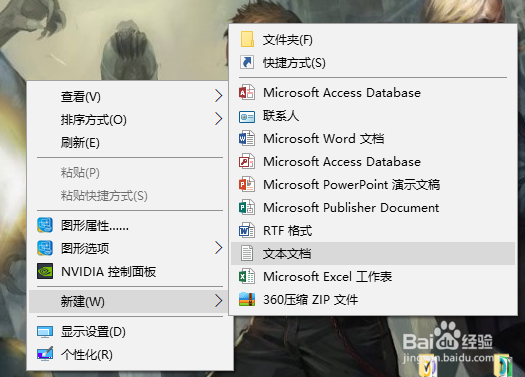Expand the 图形选项 submenu arrow
This screenshot has height=377, width=525.
(x=218, y=248)
